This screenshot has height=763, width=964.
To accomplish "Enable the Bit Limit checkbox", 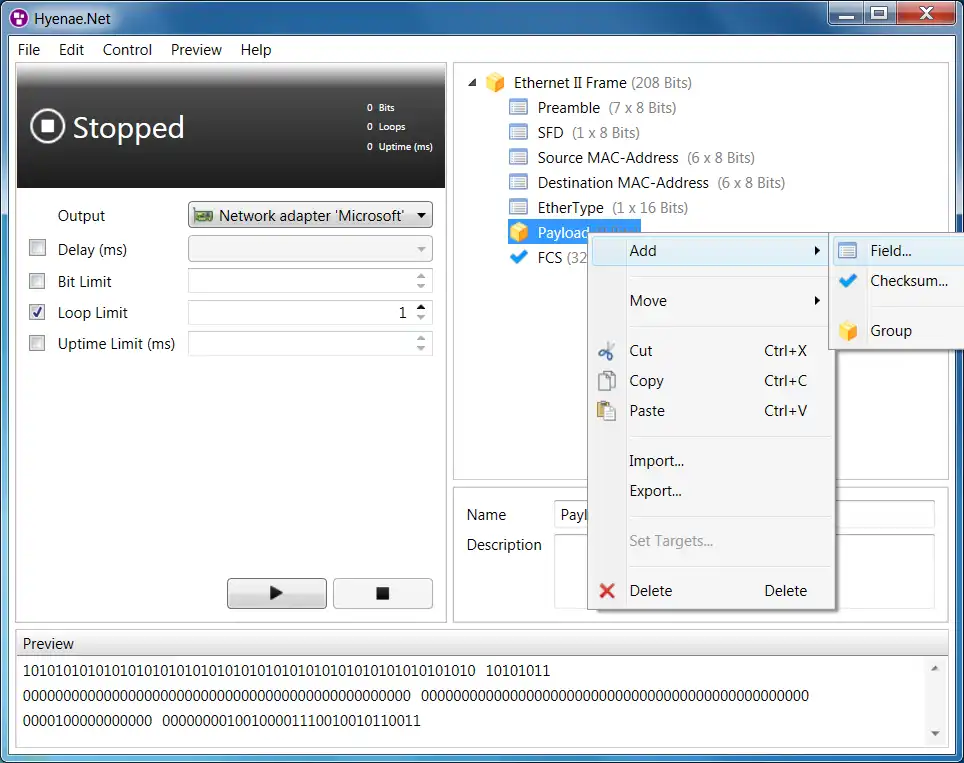I will 38,281.
